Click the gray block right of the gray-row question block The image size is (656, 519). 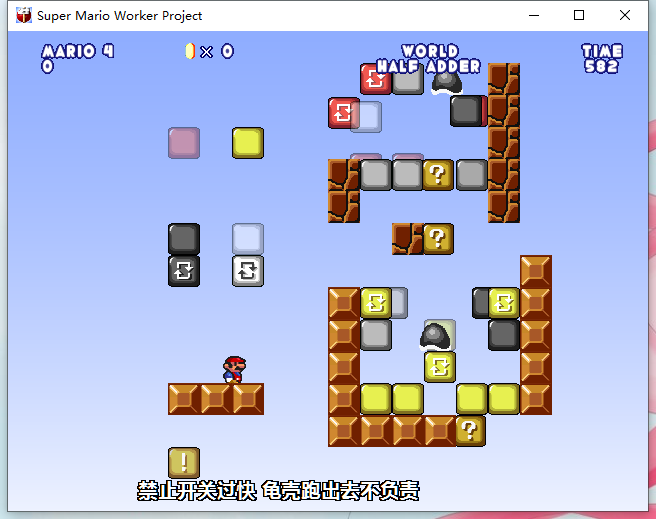tap(472, 175)
